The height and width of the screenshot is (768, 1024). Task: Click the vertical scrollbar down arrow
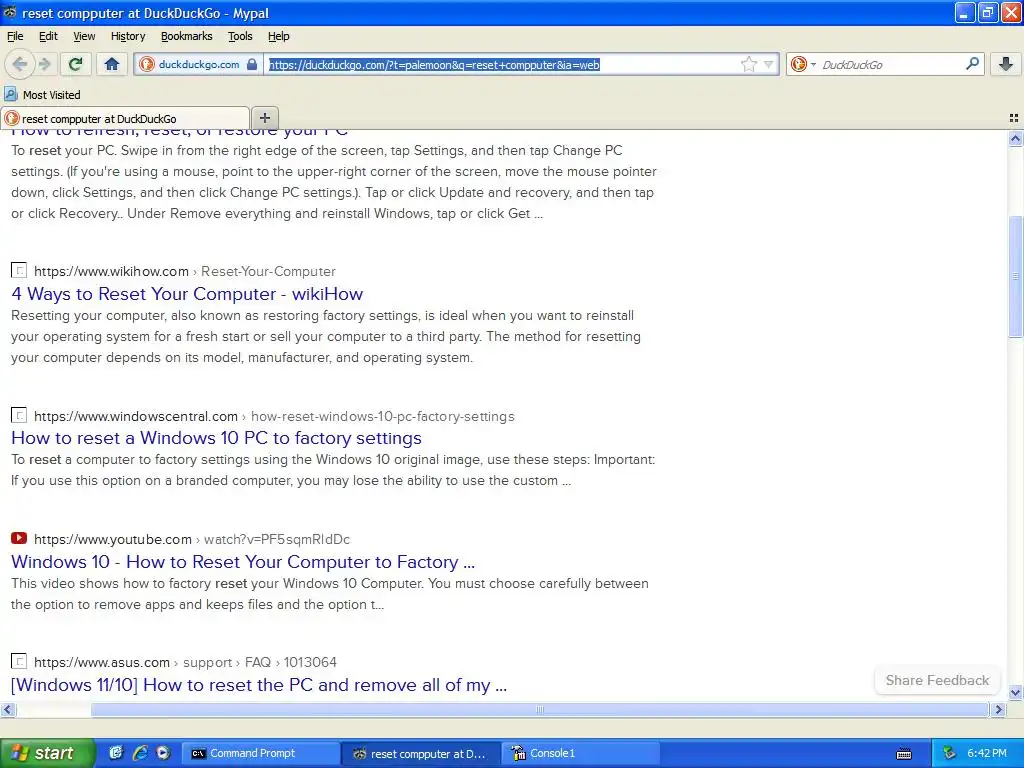(x=1015, y=692)
